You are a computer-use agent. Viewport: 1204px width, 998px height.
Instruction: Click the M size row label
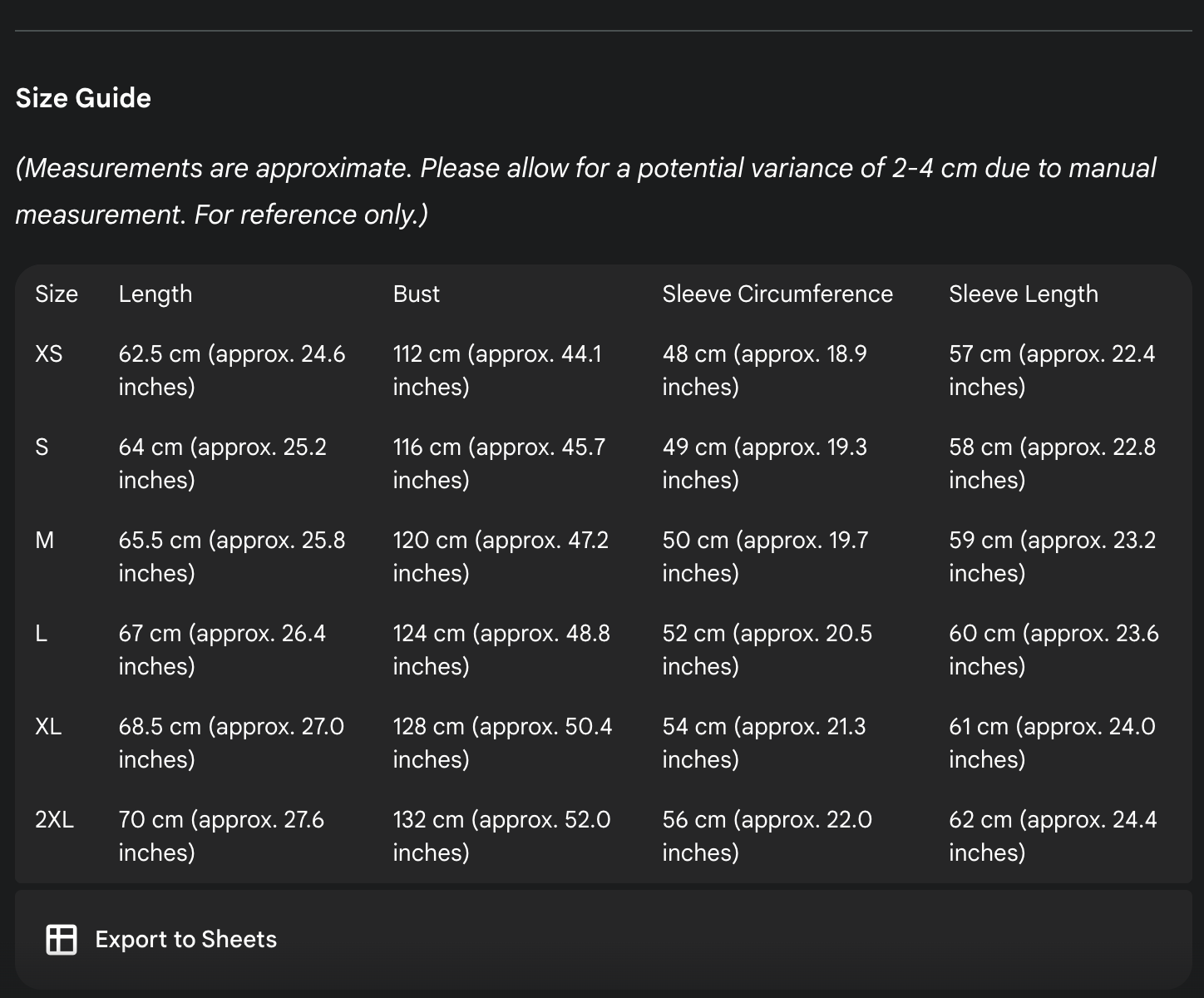(x=44, y=541)
